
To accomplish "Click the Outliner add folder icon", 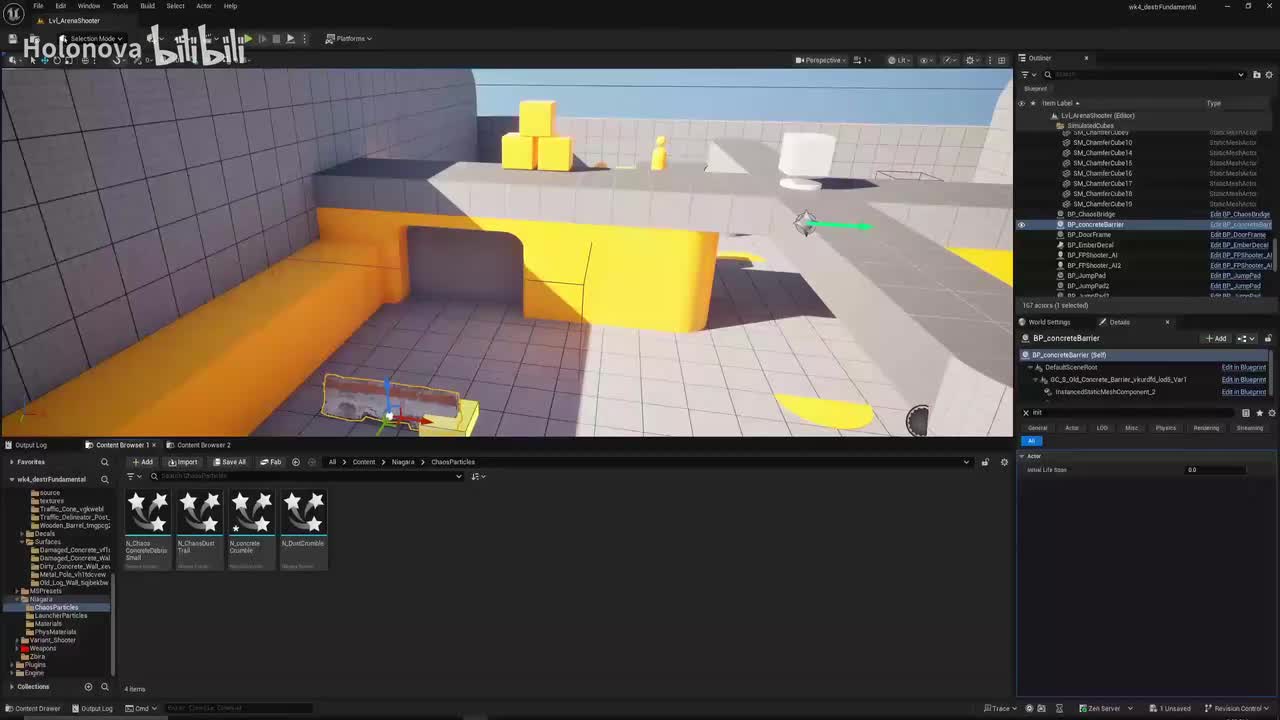I will click(1257, 74).
